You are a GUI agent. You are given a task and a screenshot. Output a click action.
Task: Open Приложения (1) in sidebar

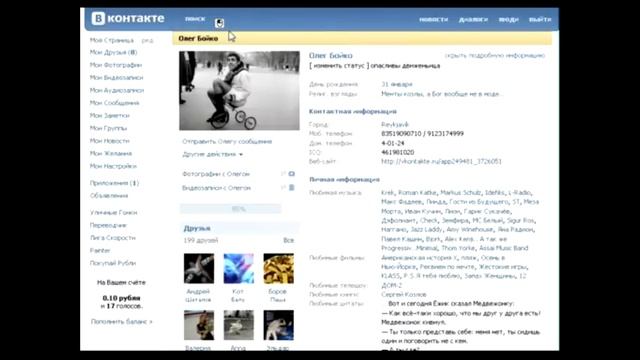point(114,183)
